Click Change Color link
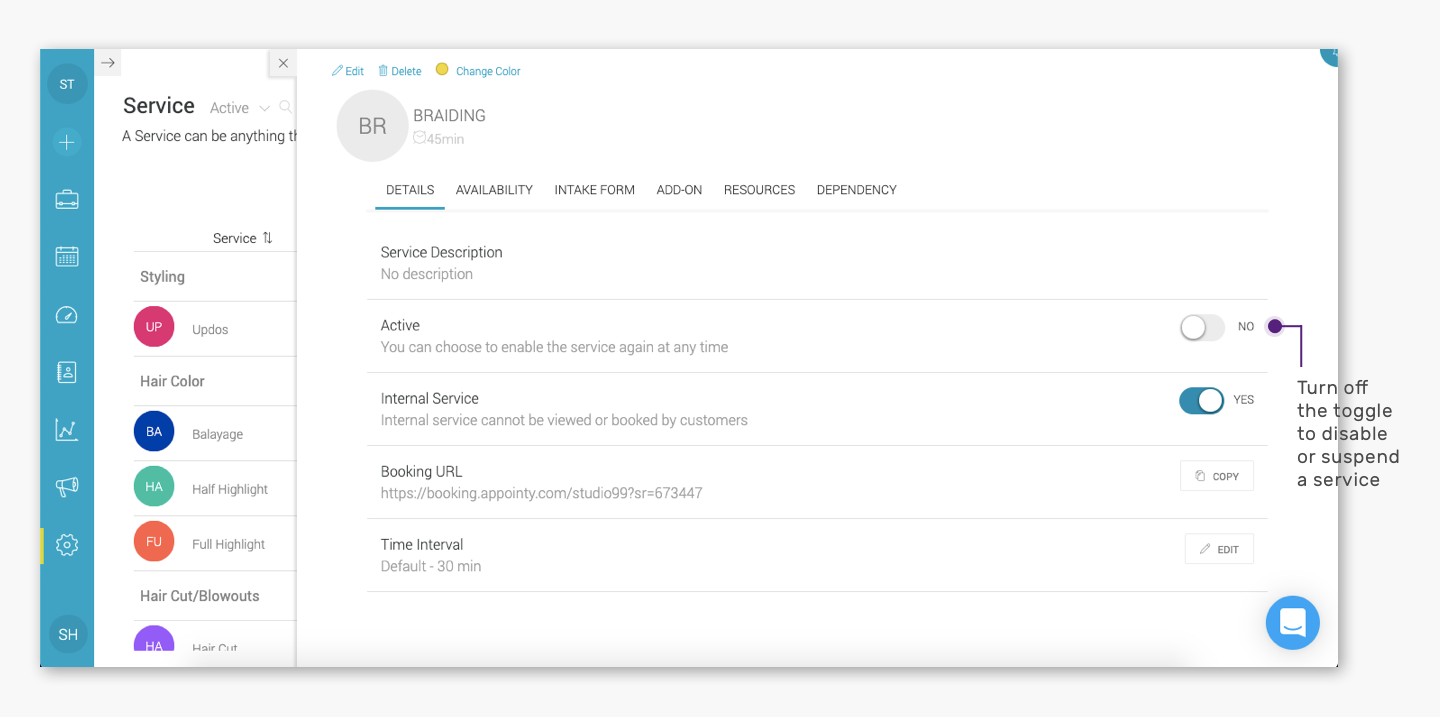 (x=488, y=71)
